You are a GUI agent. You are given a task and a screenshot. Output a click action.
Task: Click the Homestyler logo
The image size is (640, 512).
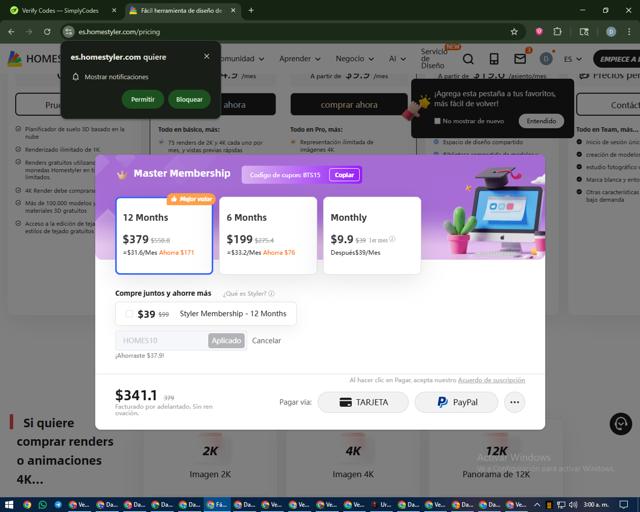pos(35,59)
